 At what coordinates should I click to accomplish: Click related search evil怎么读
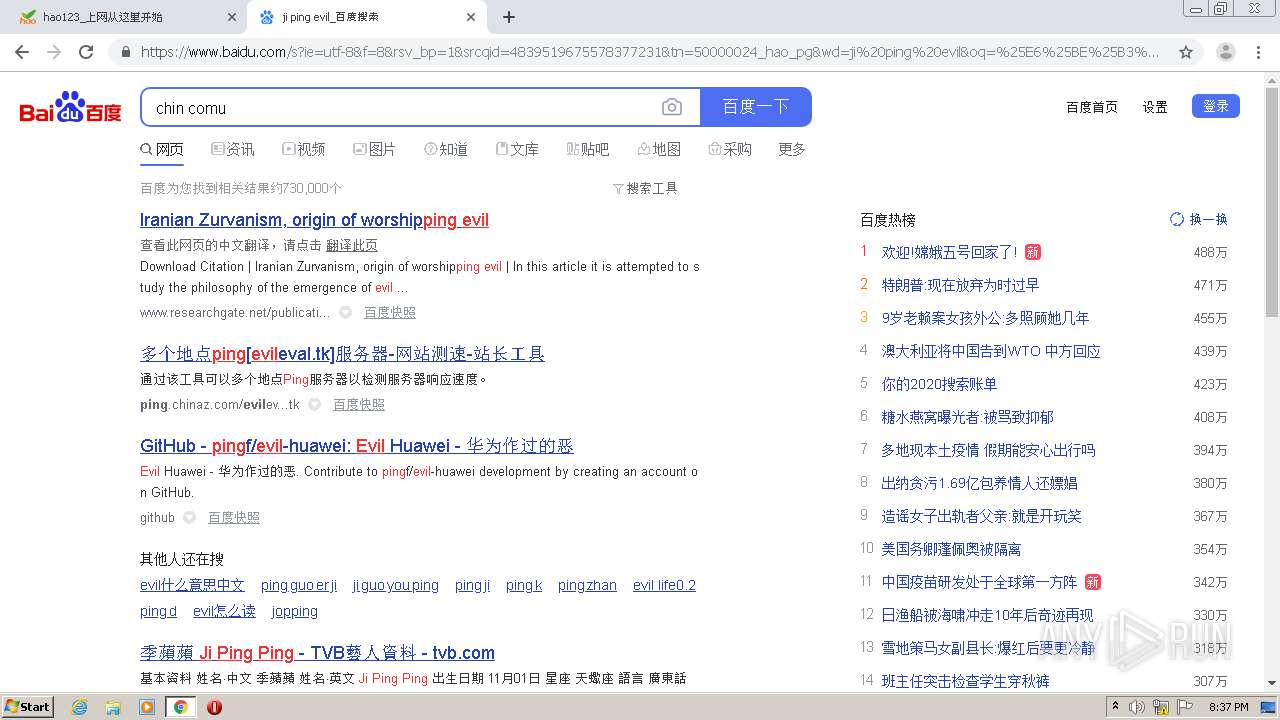pos(224,611)
